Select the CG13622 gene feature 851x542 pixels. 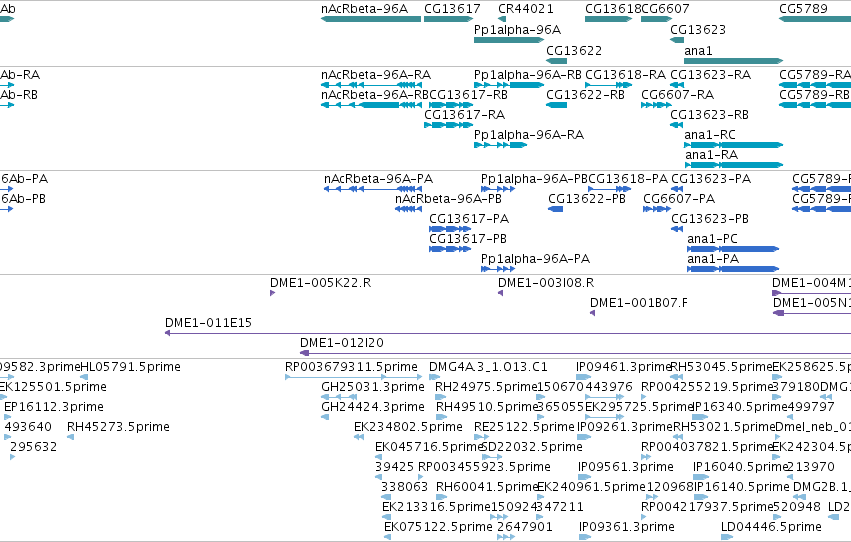[x=556, y=61]
